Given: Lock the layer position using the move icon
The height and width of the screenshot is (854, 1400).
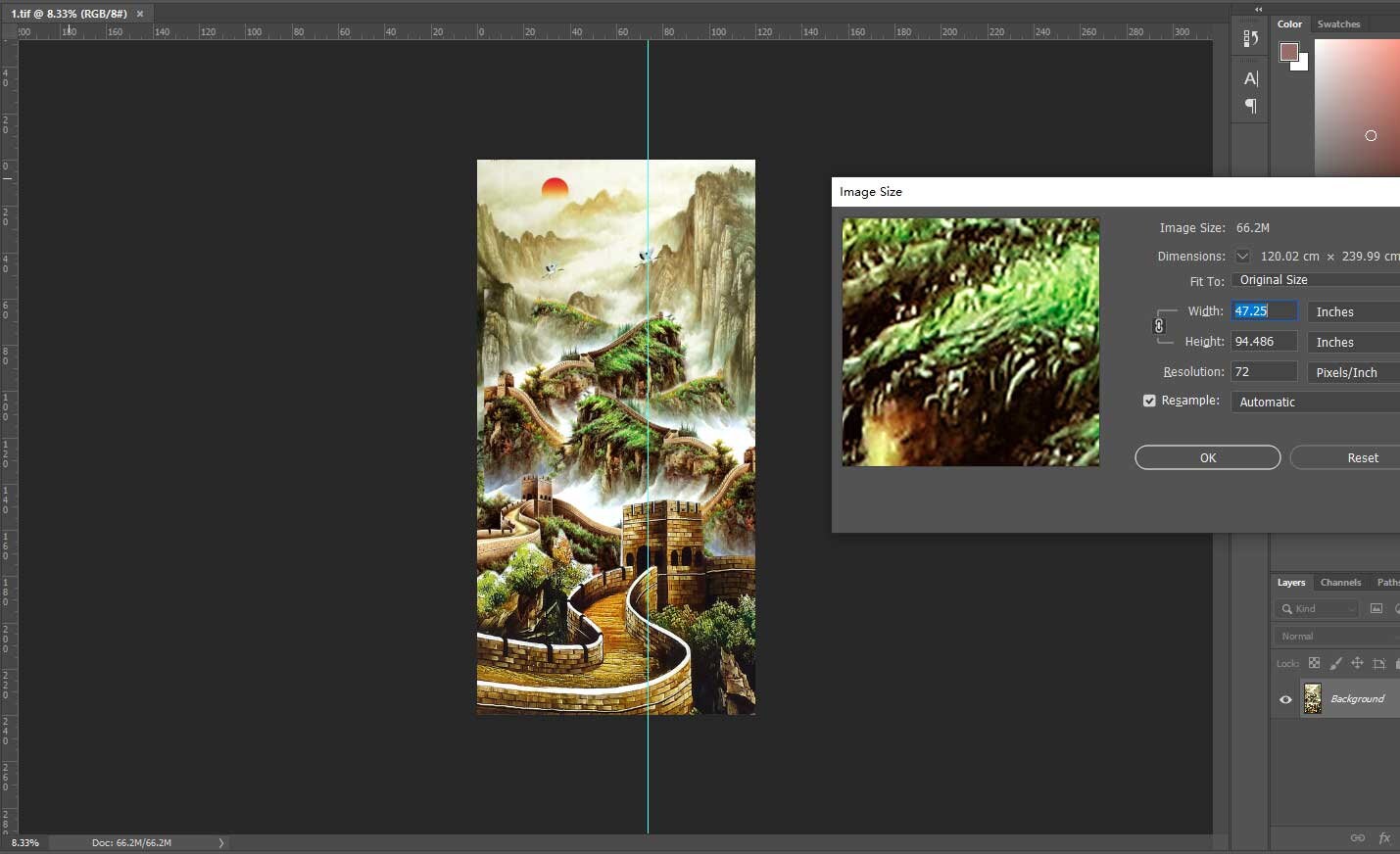Looking at the screenshot, I should pos(1357,663).
